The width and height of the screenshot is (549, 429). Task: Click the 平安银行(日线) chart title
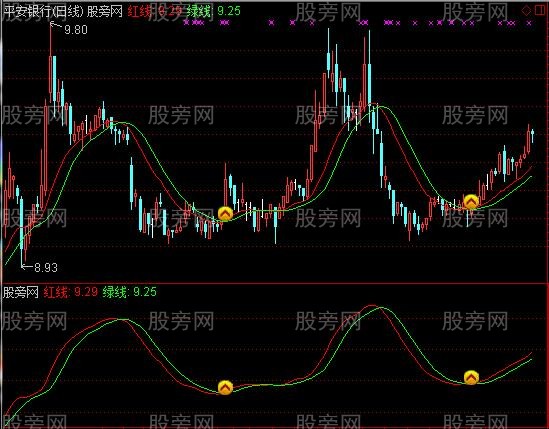[x=44, y=11]
